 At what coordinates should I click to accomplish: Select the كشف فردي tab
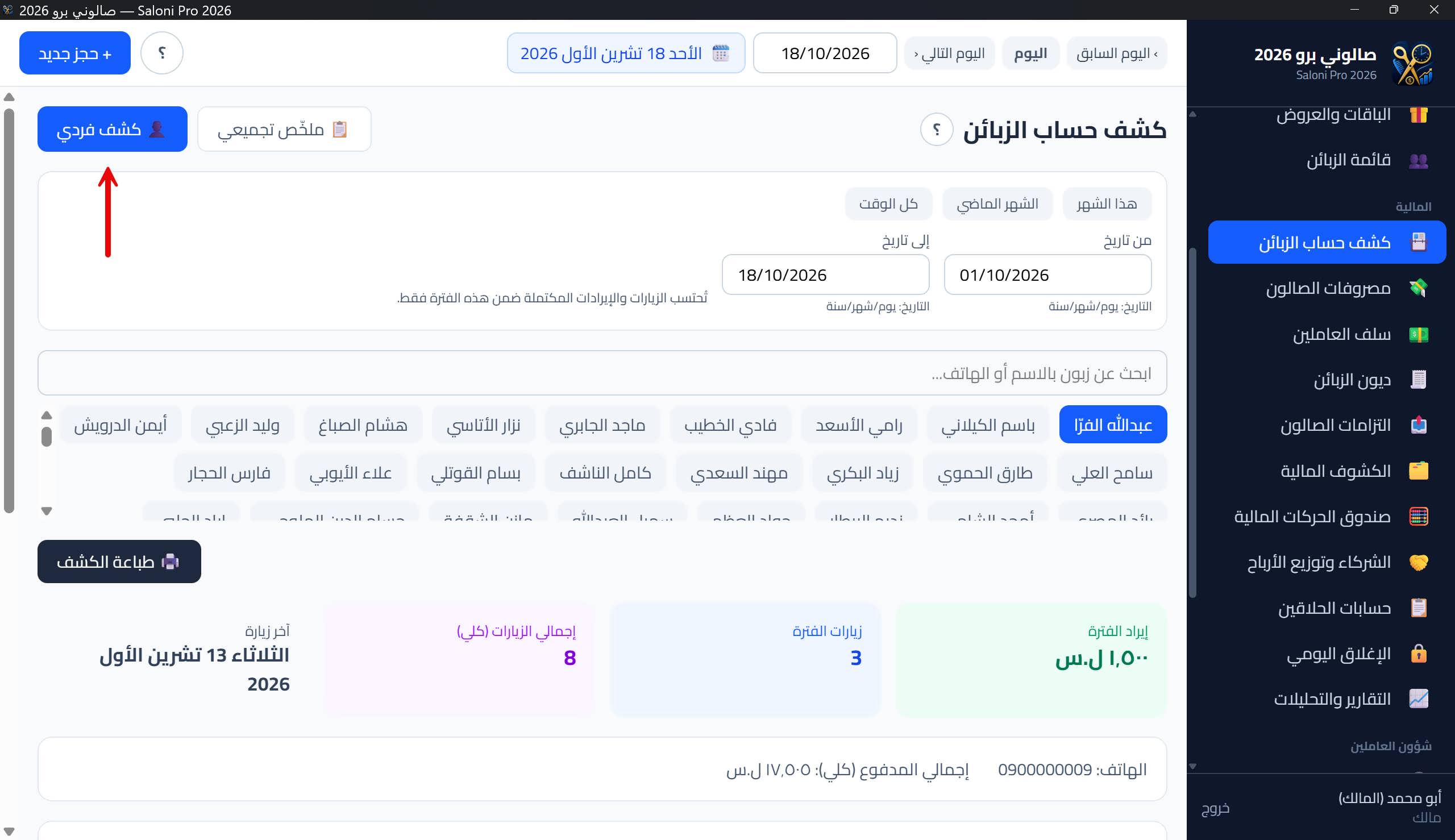(113, 128)
